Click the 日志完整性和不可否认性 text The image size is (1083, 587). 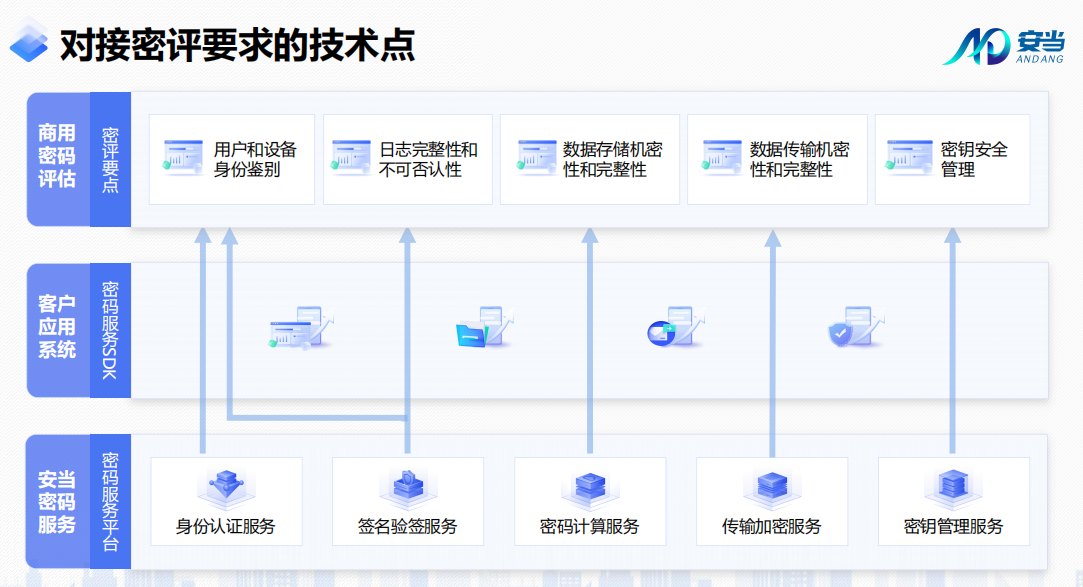pos(428,160)
